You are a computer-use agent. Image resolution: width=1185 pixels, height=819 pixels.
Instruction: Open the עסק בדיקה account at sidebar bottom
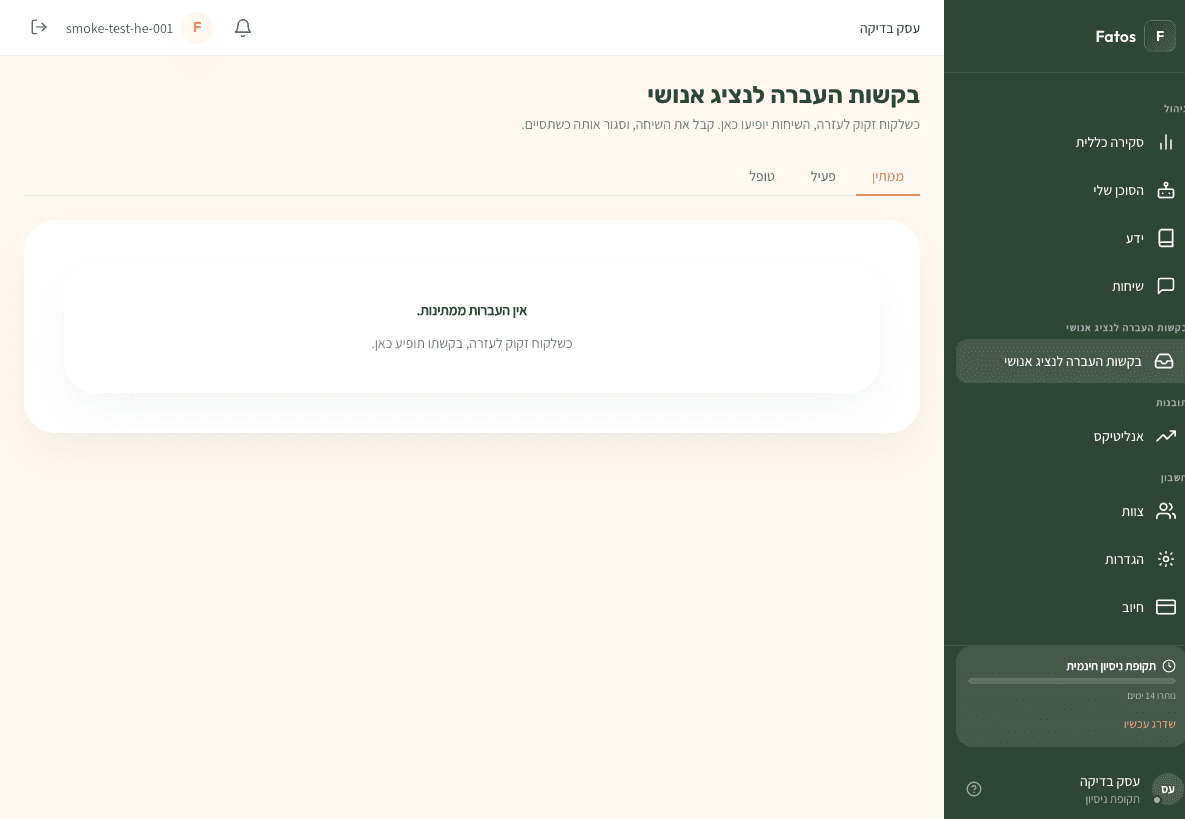coord(1109,789)
